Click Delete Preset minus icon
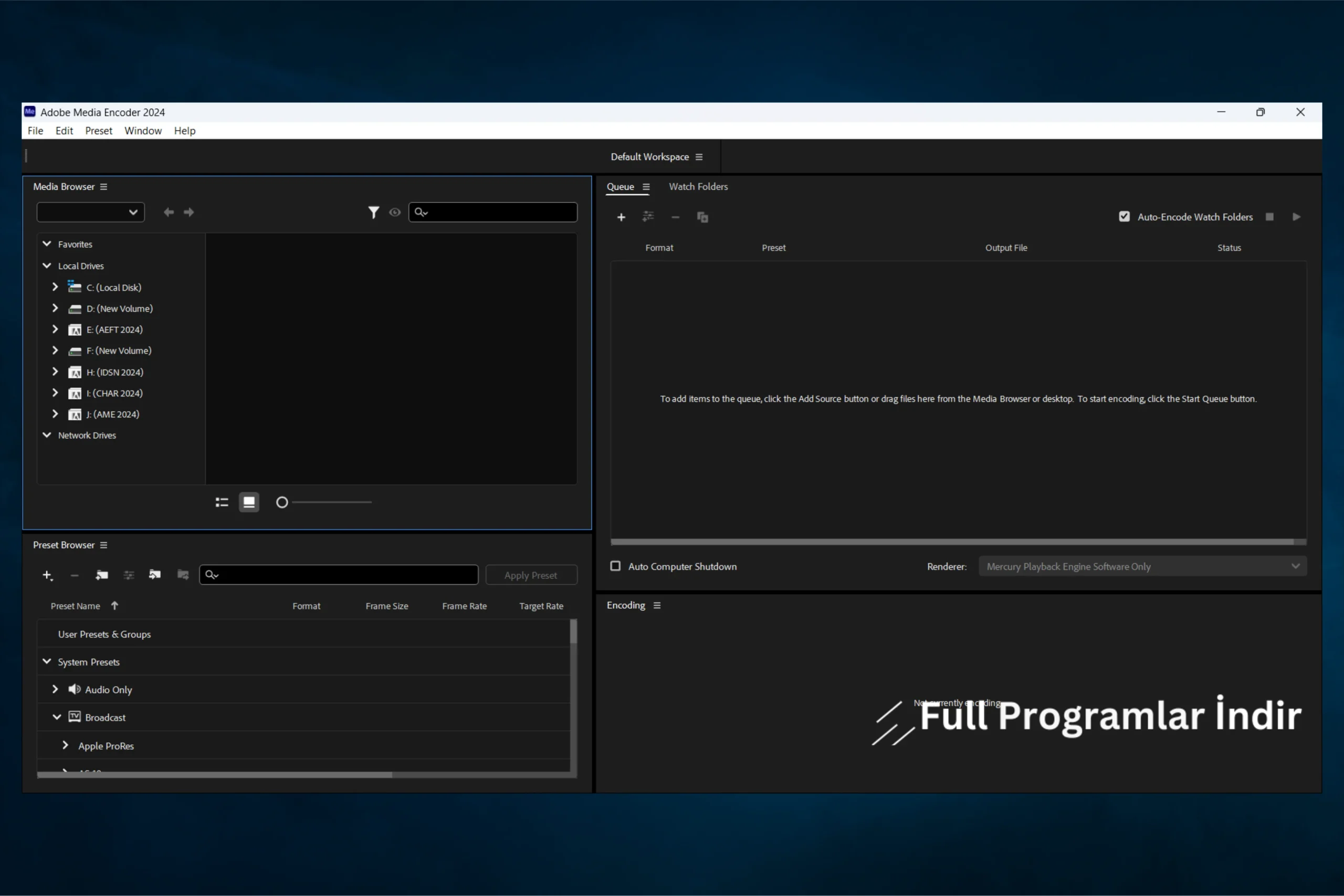This screenshot has height=896, width=1344. (74, 575)
